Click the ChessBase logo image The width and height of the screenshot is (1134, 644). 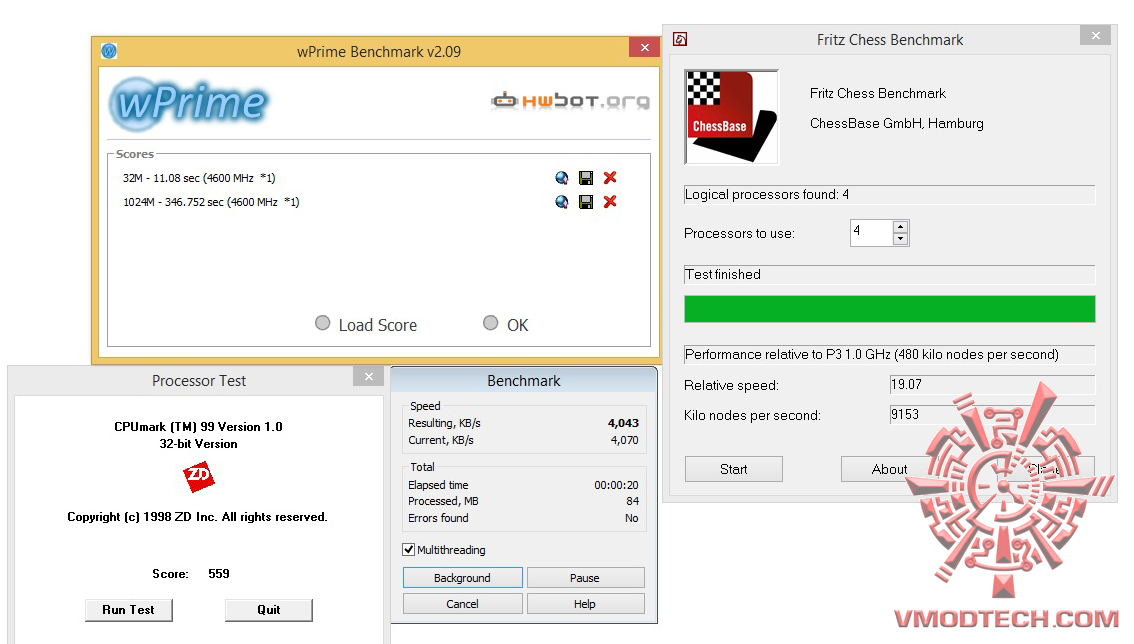pos(731,117)
